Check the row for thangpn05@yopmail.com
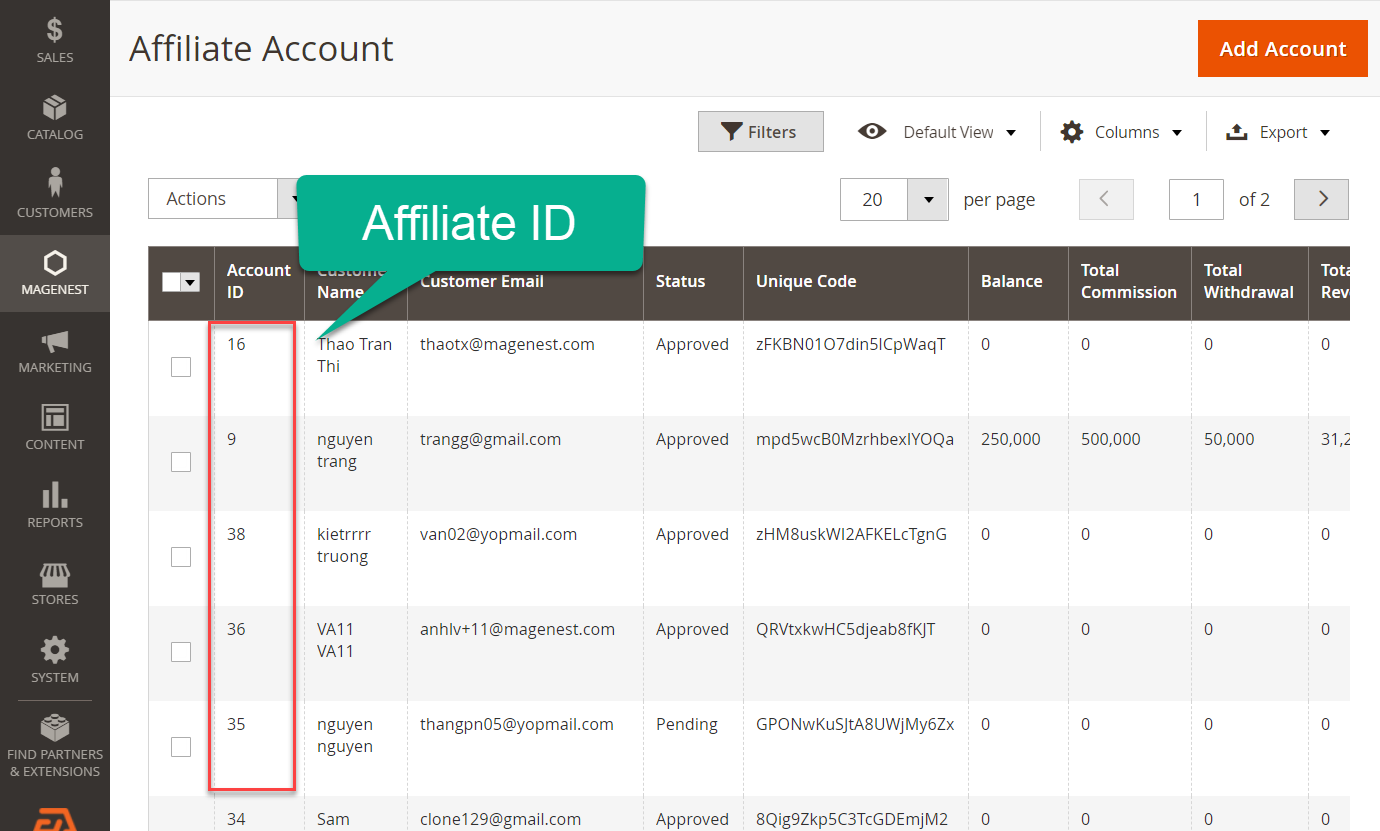The height and width of the screenshot is (831, 1380). [x=181, y=747]
